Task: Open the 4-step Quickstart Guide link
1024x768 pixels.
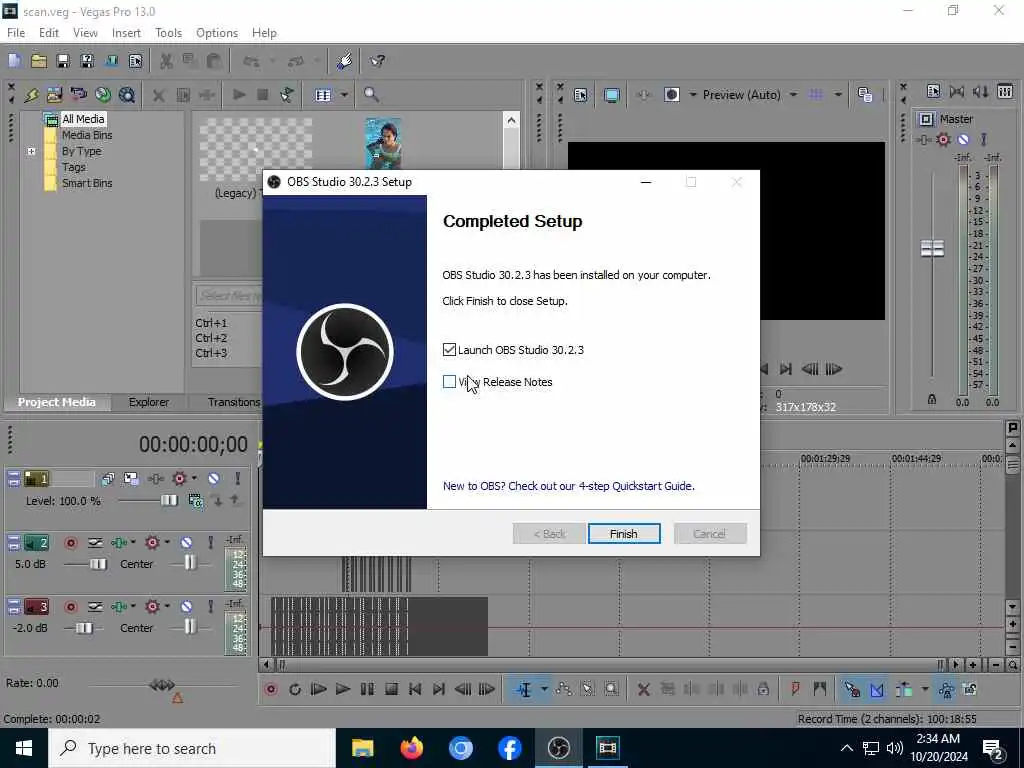Action: (x=568, y=486)
